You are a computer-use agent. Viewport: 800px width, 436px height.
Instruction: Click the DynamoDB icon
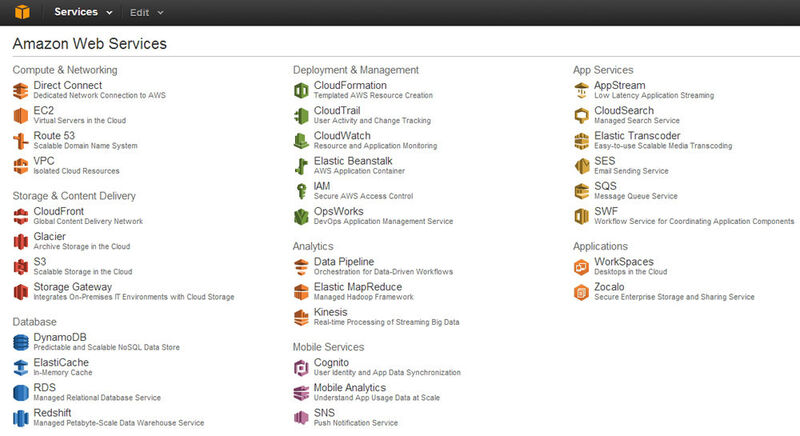click(x=20, y=343)
